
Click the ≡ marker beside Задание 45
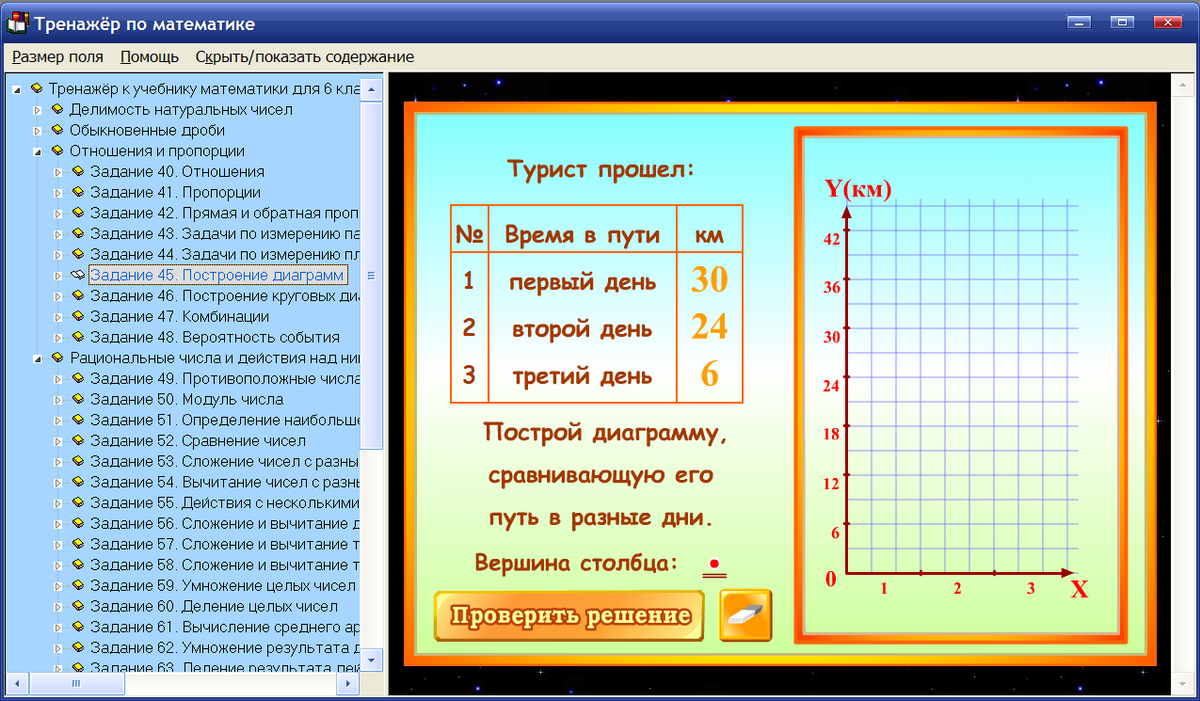pos(371,274)
